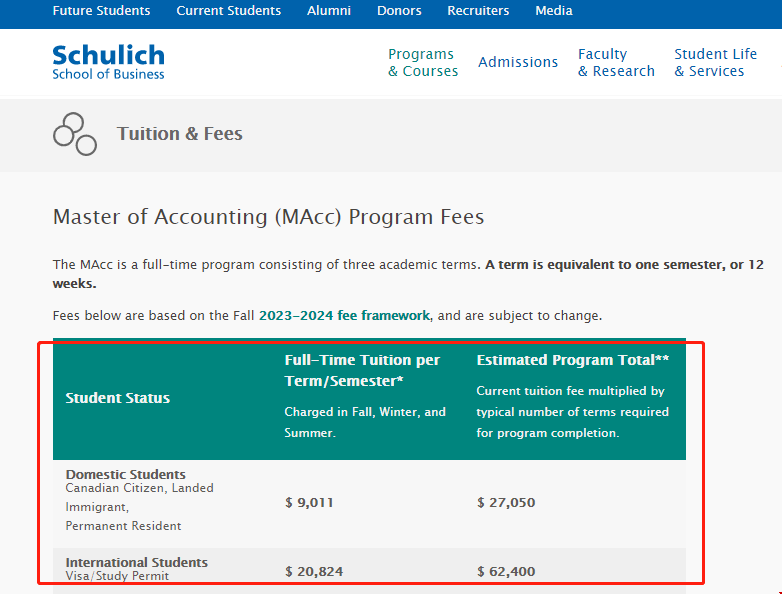This screenshot has height=594, width=782.
Task: Follow the 2023–2024 fee framework link
Action: pos(344,316)
